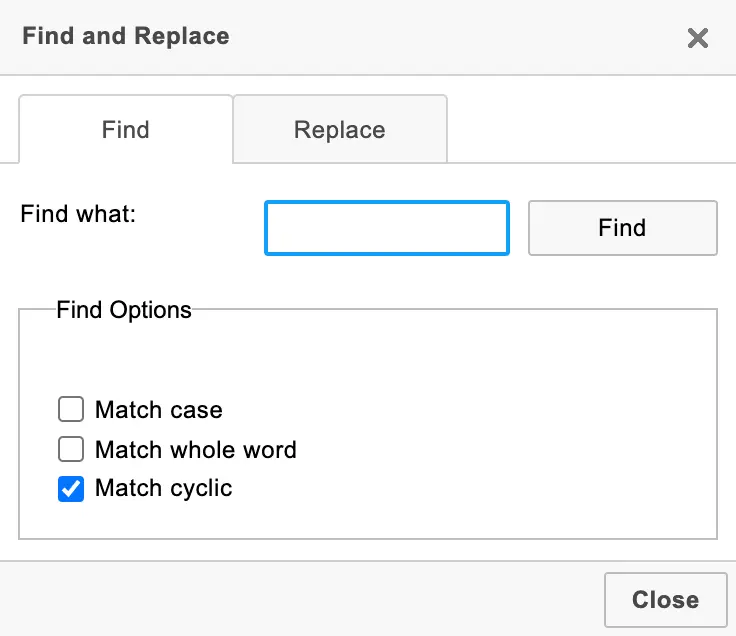Close the dialog with the X icon
Viewport: 736px width, 636px height.
coord(697,38)
